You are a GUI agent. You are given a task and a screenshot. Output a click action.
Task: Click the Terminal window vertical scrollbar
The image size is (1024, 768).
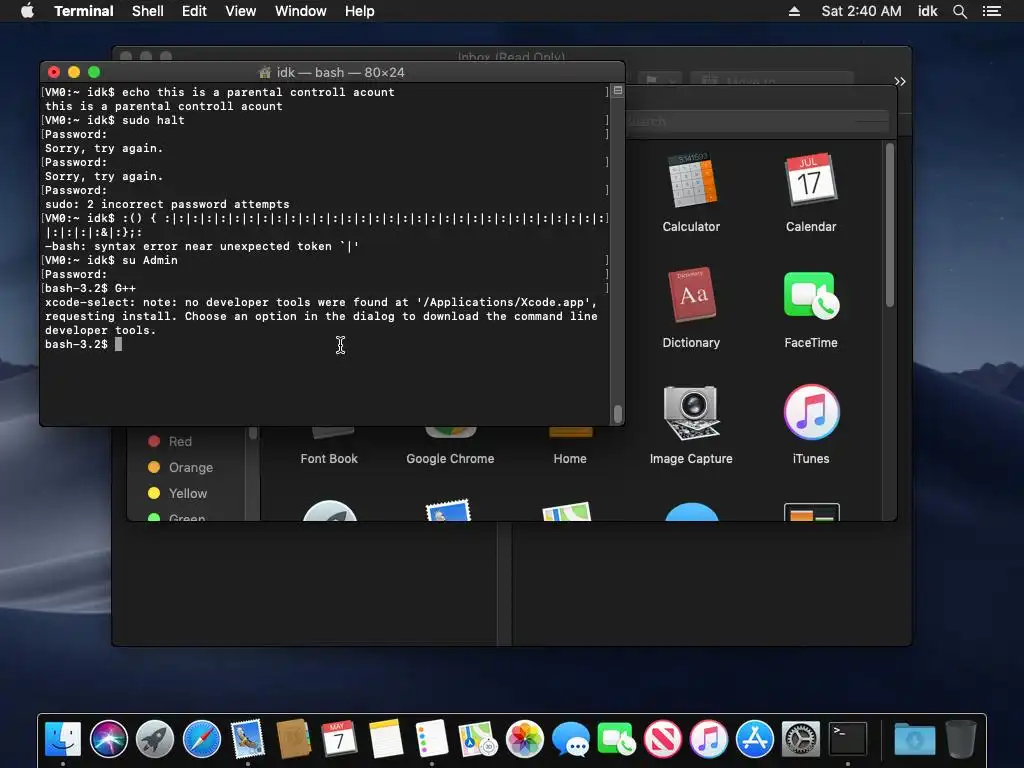point(618,414)
